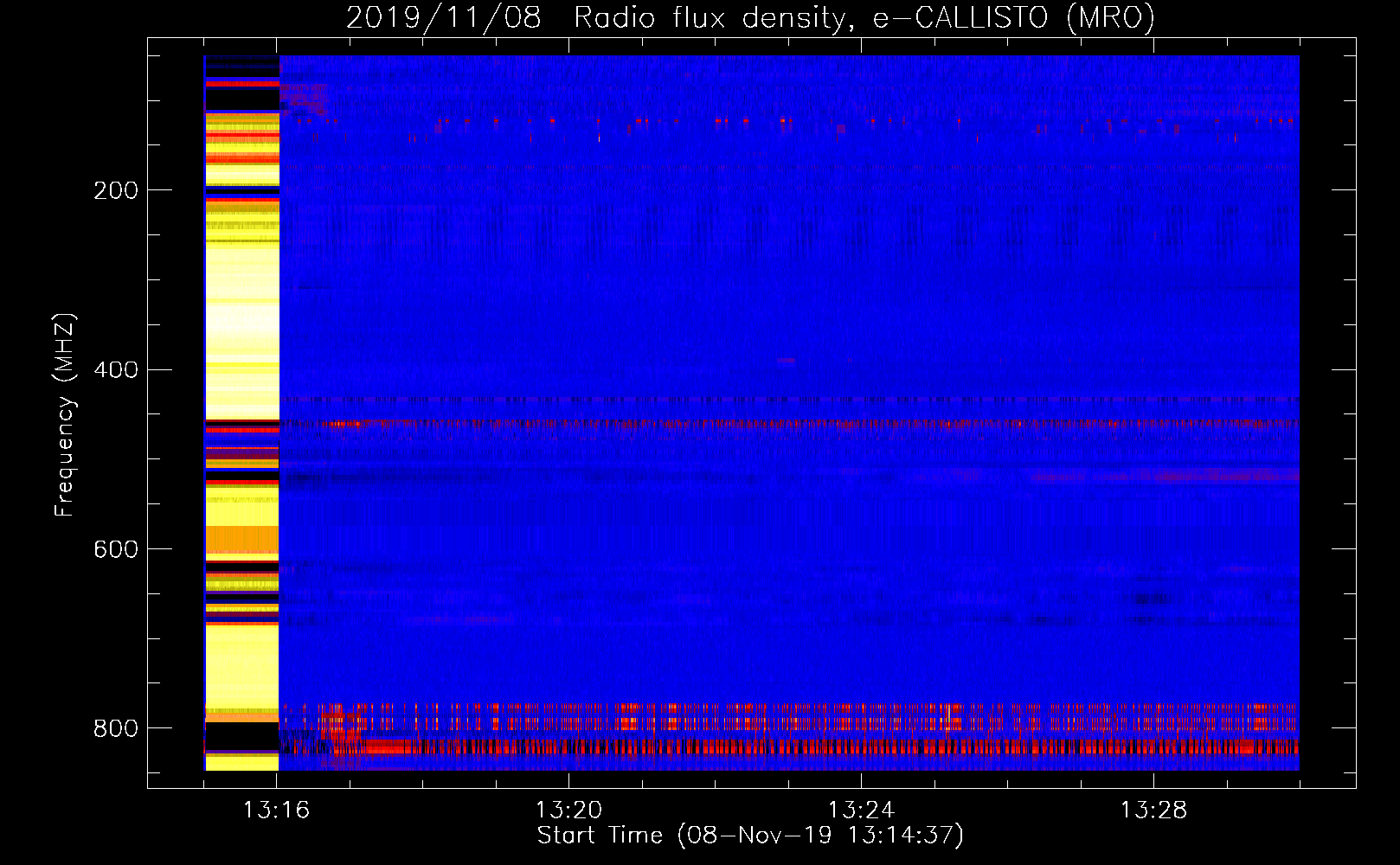
Task: Click the 'Frequency (MHZ)' axis label
Action: click(65, 414)
